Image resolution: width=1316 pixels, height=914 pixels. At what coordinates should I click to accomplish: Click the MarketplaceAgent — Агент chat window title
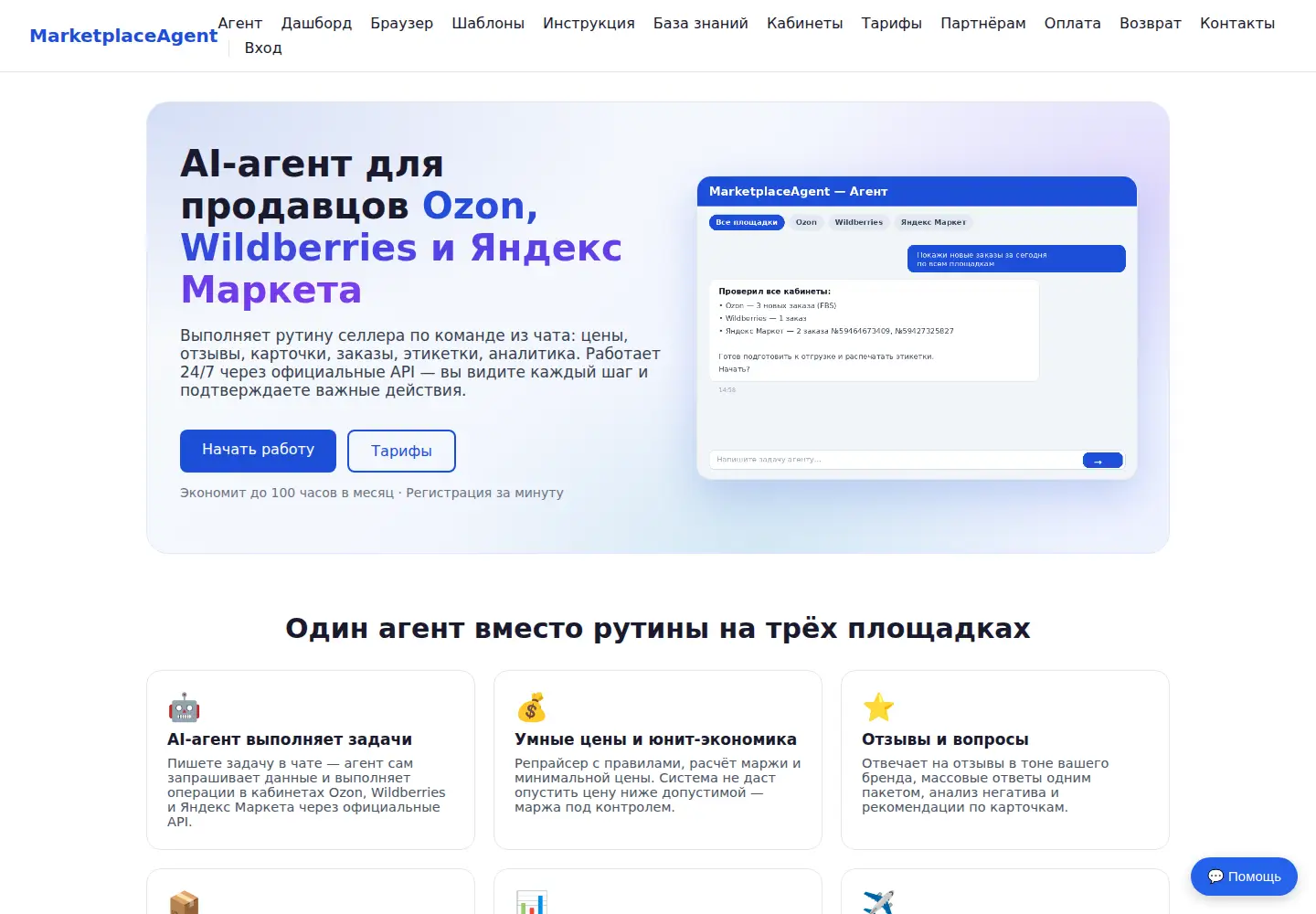[x=799, y=191]
